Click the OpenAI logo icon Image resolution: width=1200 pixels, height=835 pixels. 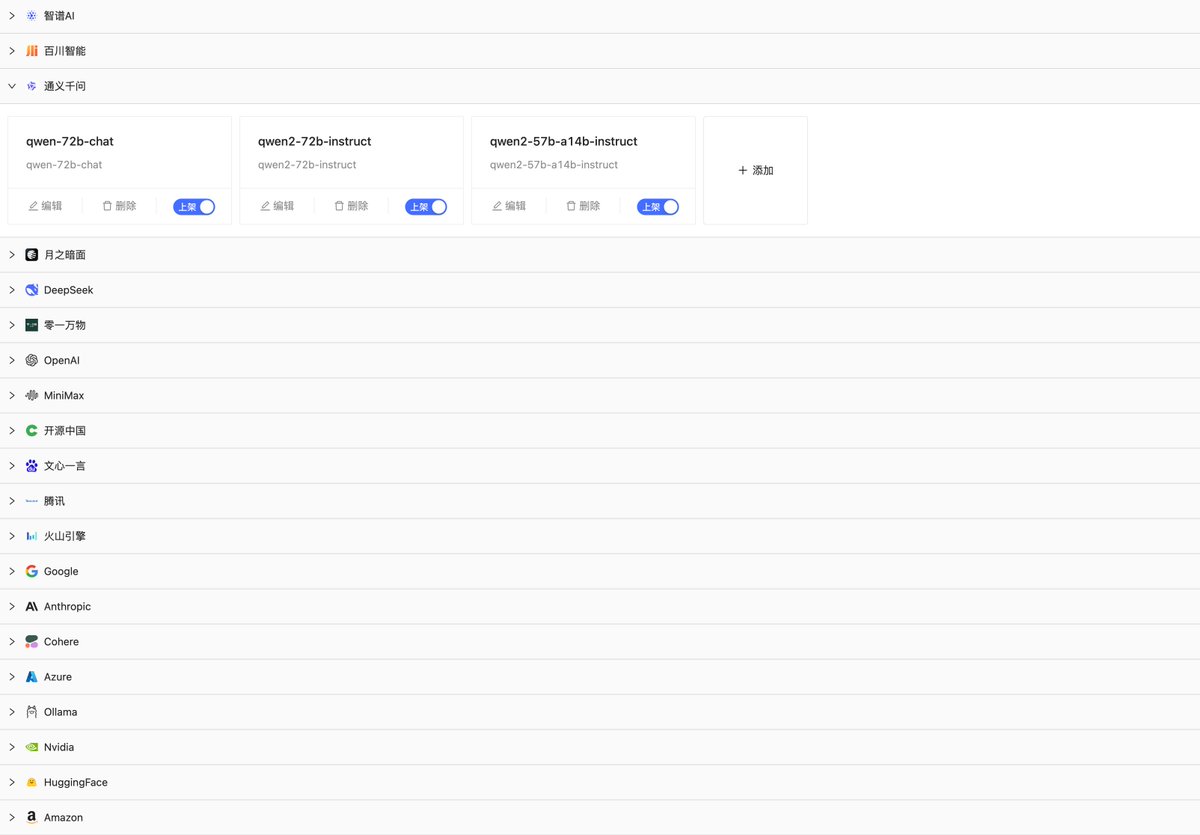pyautogui.click(x=32, y=360)
